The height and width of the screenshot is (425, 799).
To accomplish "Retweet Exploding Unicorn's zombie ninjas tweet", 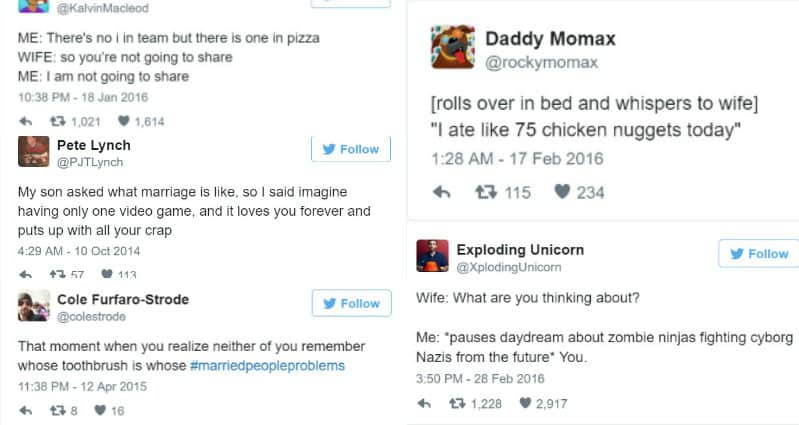I will tap(458, 403).
